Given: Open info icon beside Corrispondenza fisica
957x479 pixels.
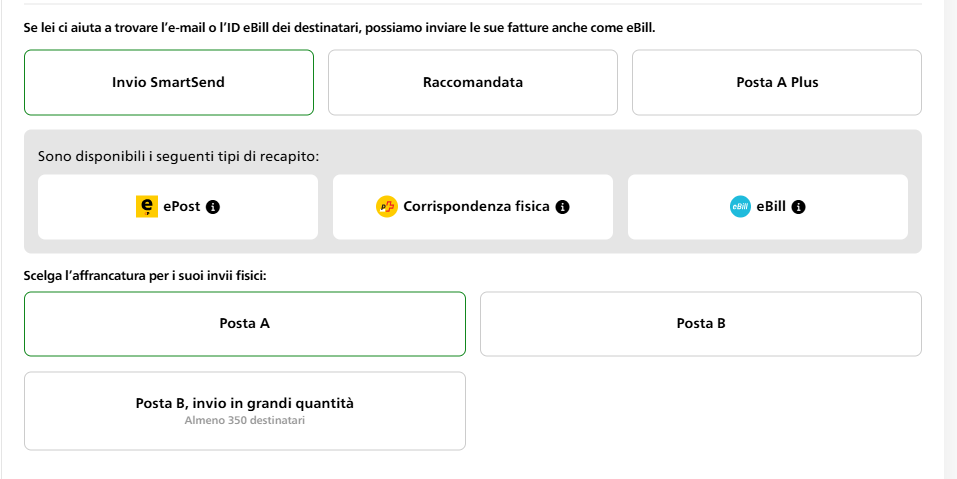Looking at the screenshot, I should [x=562, y=207].
